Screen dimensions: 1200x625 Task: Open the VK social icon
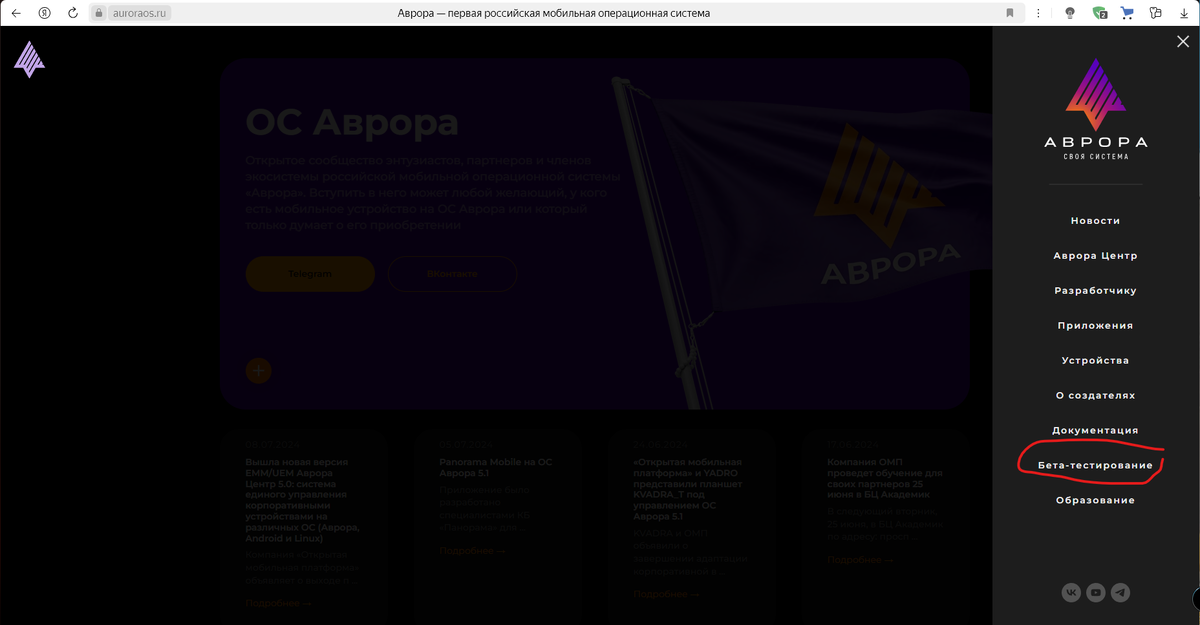click(x=1072, y=593)
